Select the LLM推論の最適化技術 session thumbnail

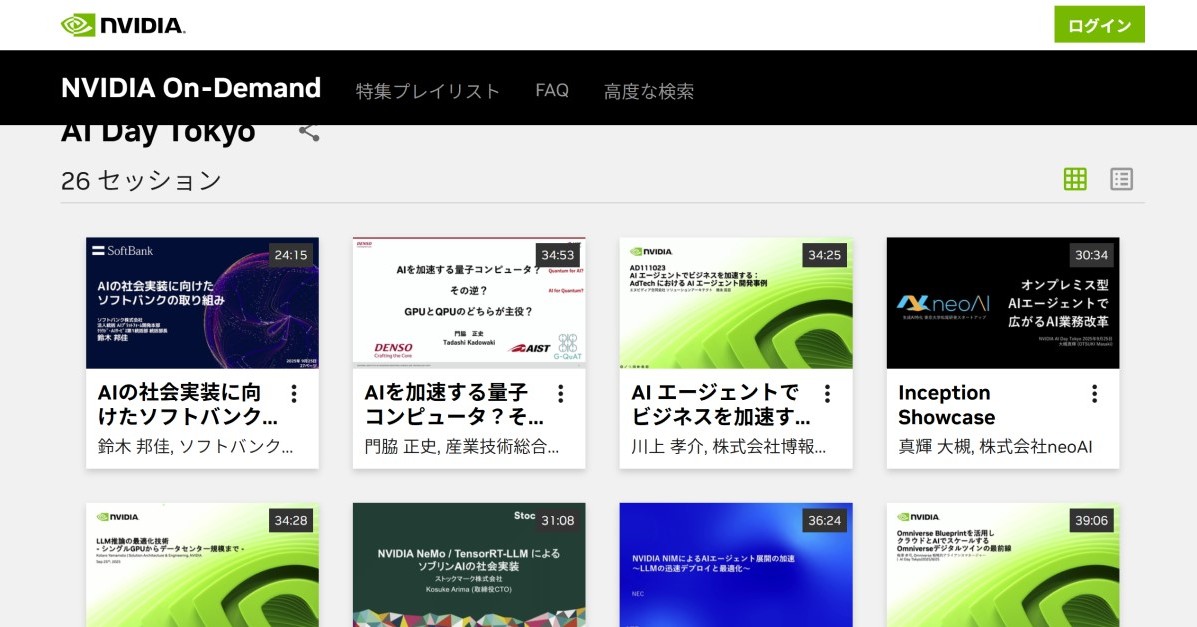(x=202, y=565)
